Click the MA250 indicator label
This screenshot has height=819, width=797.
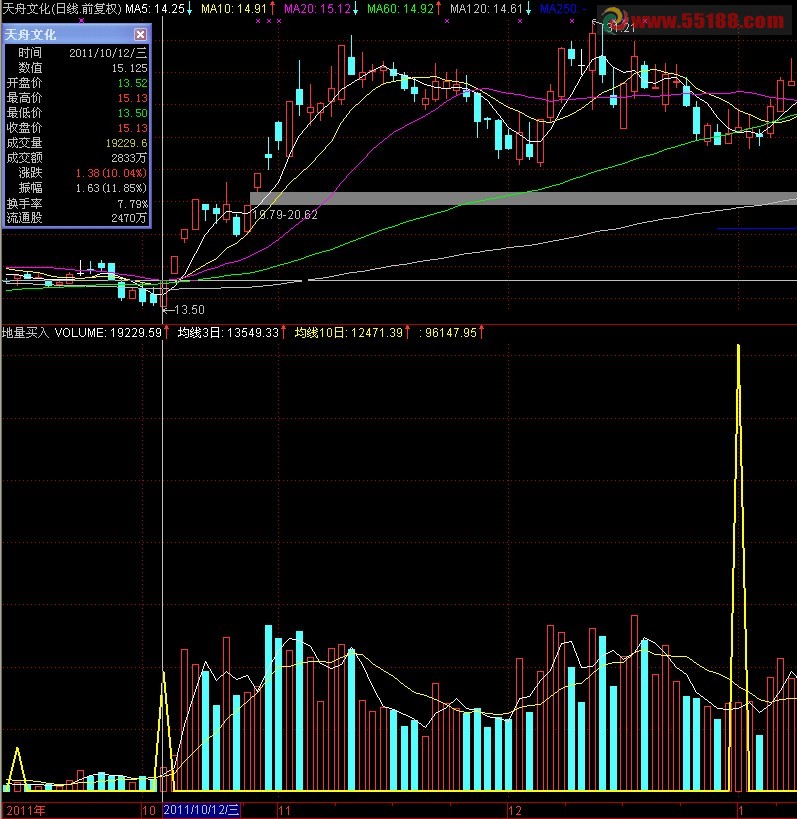click(x=562, y=9)
